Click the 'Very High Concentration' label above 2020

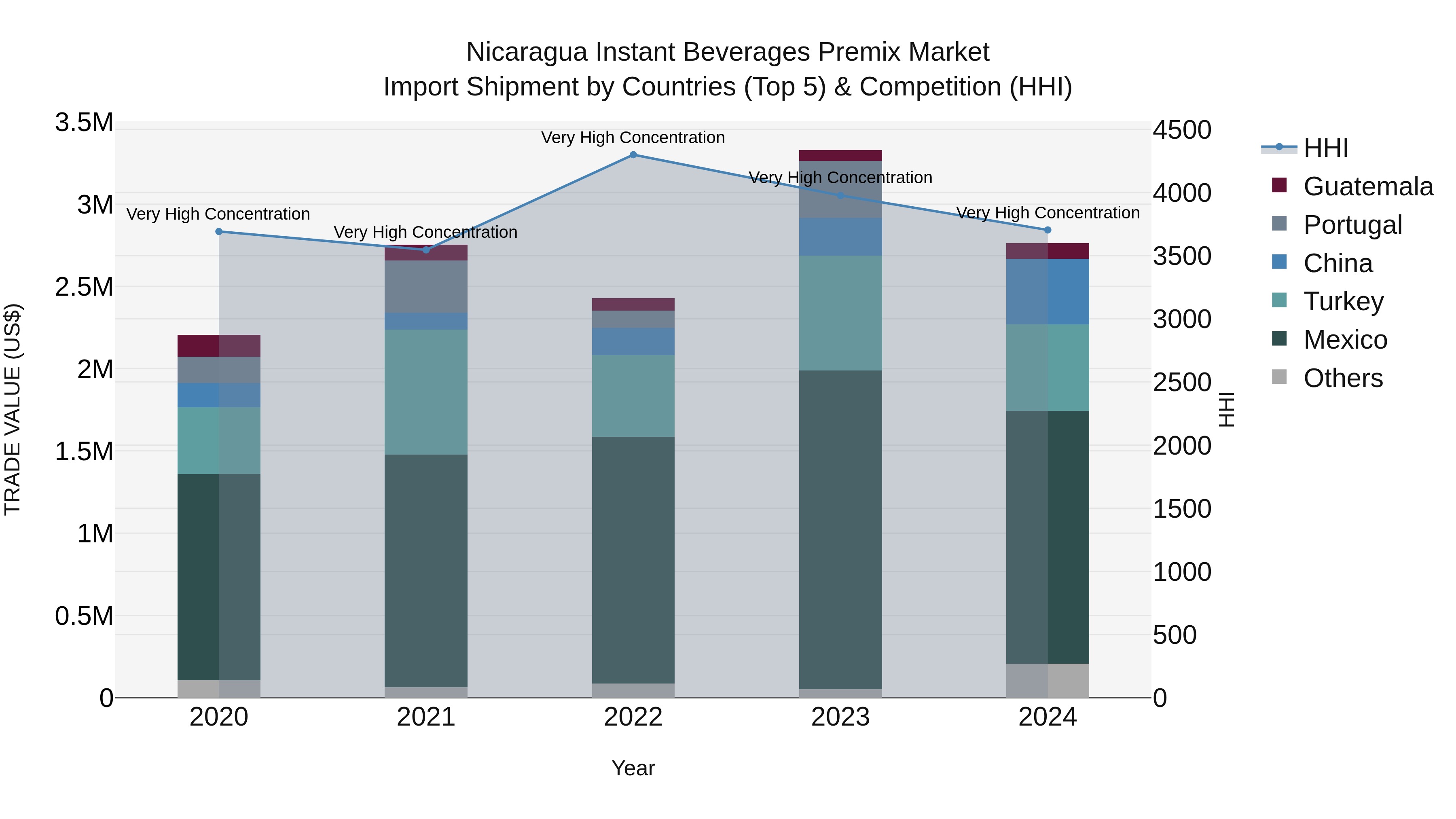pyautogui.click(x=218, y=214)
